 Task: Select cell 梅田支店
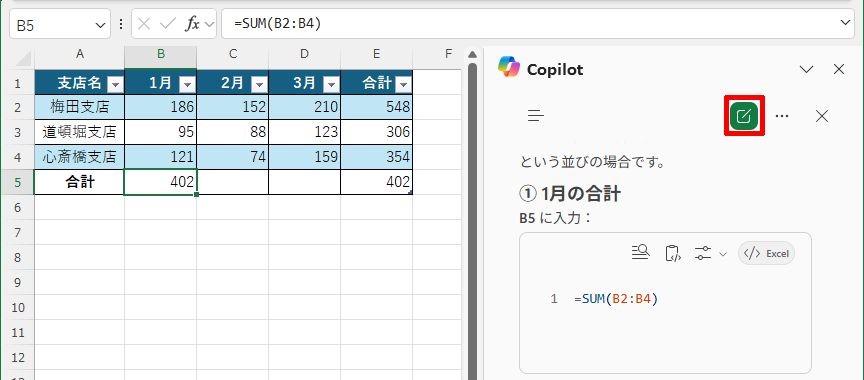click(x=80, y=107)
